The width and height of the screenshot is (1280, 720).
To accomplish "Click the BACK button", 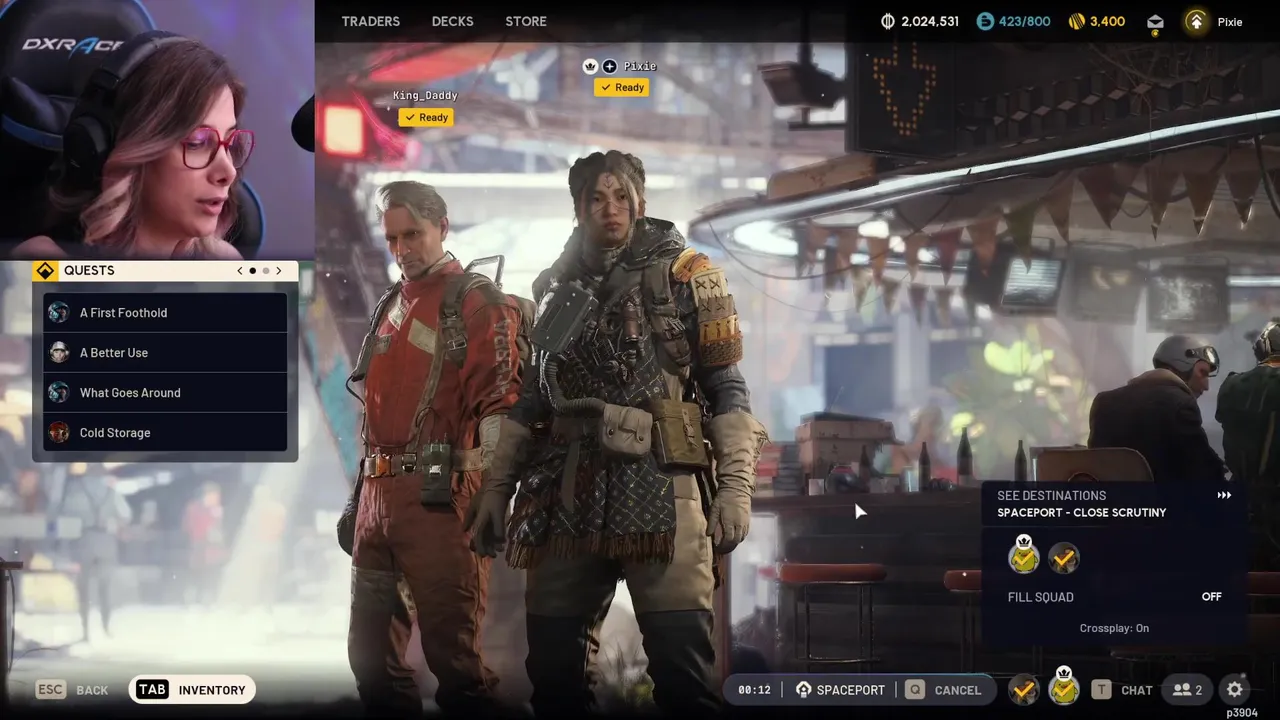I will click(x=92, y=690).
